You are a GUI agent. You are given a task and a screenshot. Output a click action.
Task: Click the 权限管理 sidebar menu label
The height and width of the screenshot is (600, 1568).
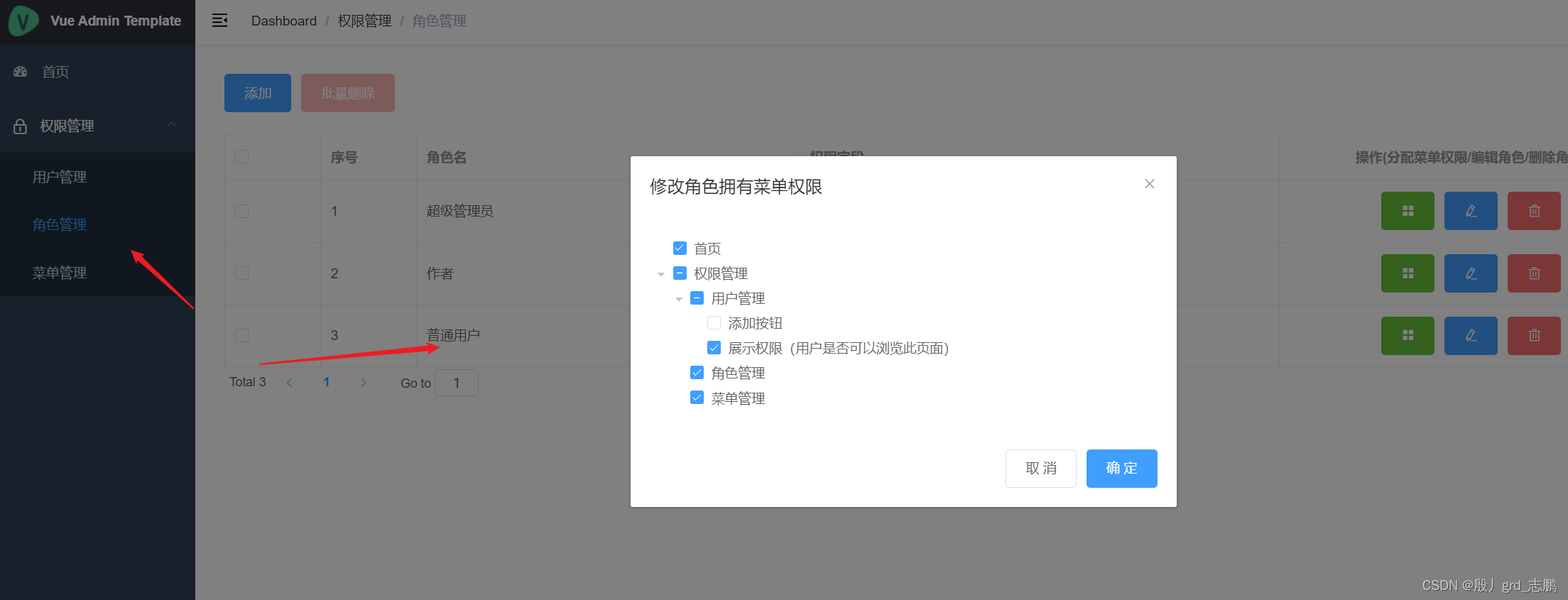click(67, 126)
